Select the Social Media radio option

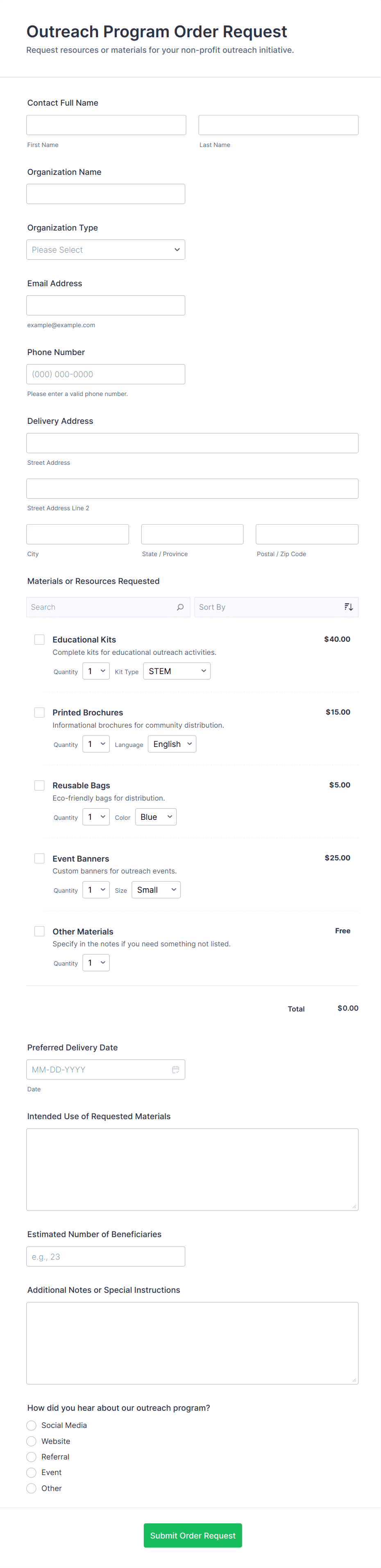click(x=32, y=1425)
